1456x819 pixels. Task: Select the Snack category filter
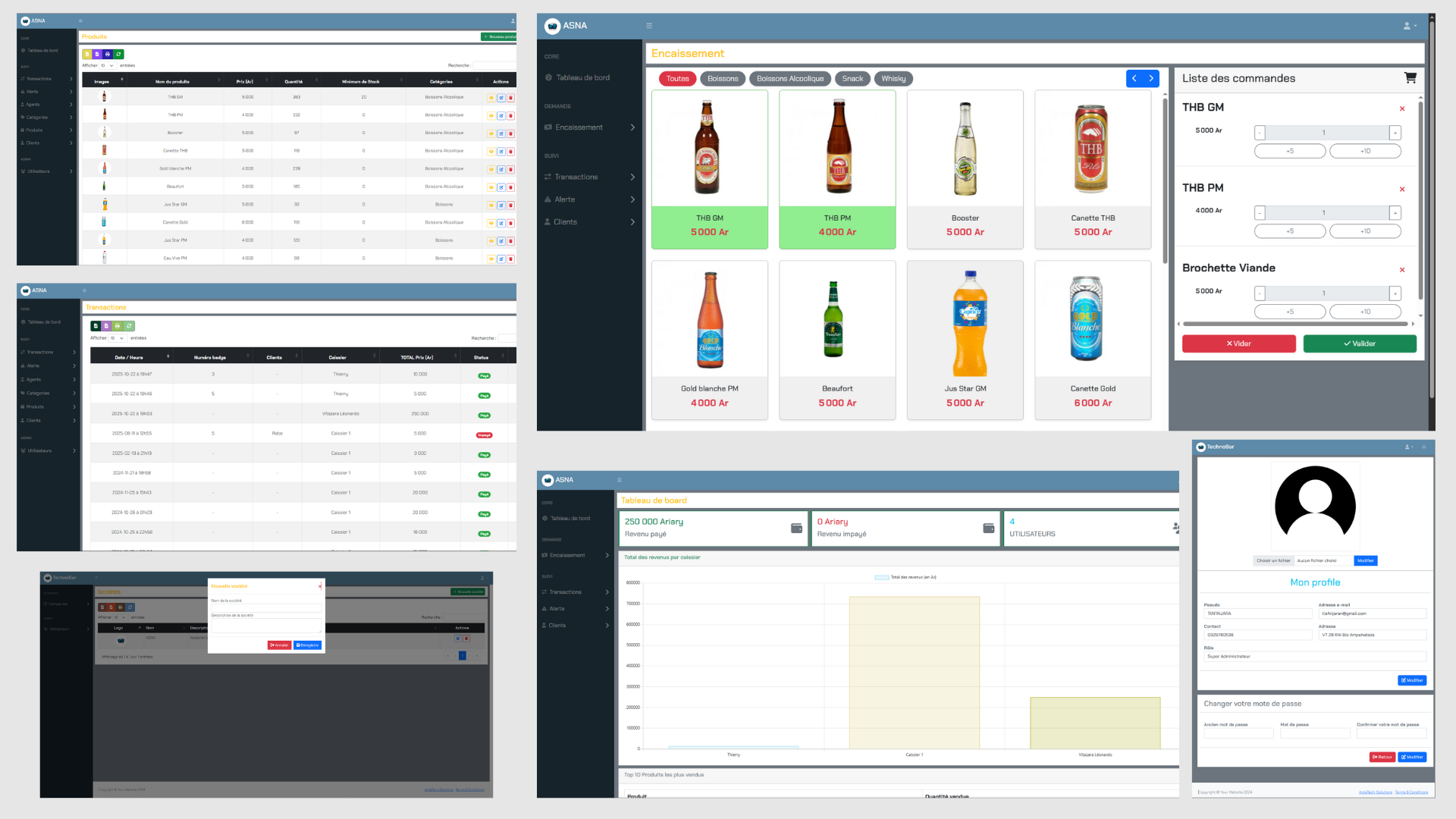pyautogui.click(x=852, y=79)
